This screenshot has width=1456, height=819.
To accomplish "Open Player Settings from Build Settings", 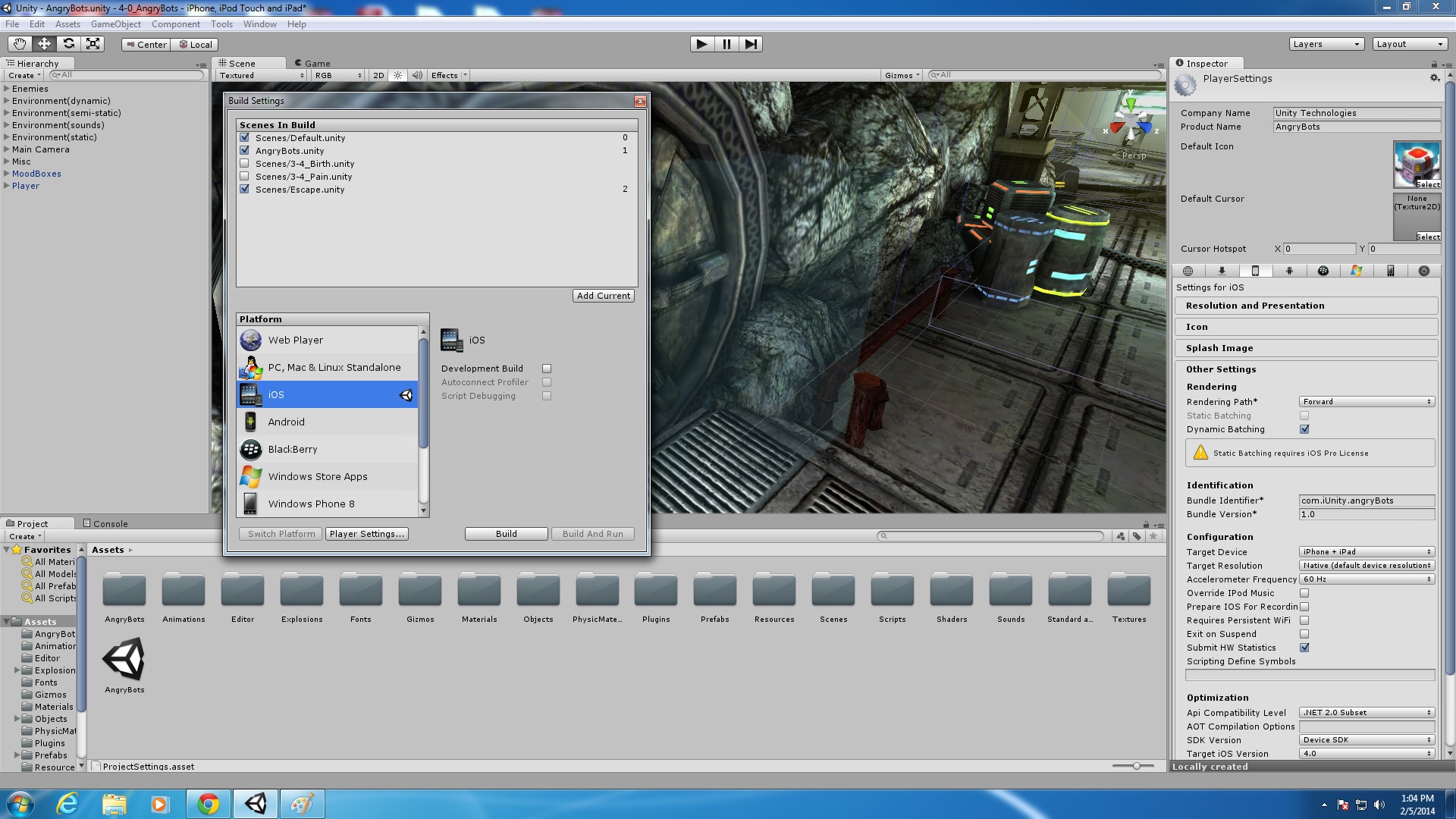I will [367, 534].
